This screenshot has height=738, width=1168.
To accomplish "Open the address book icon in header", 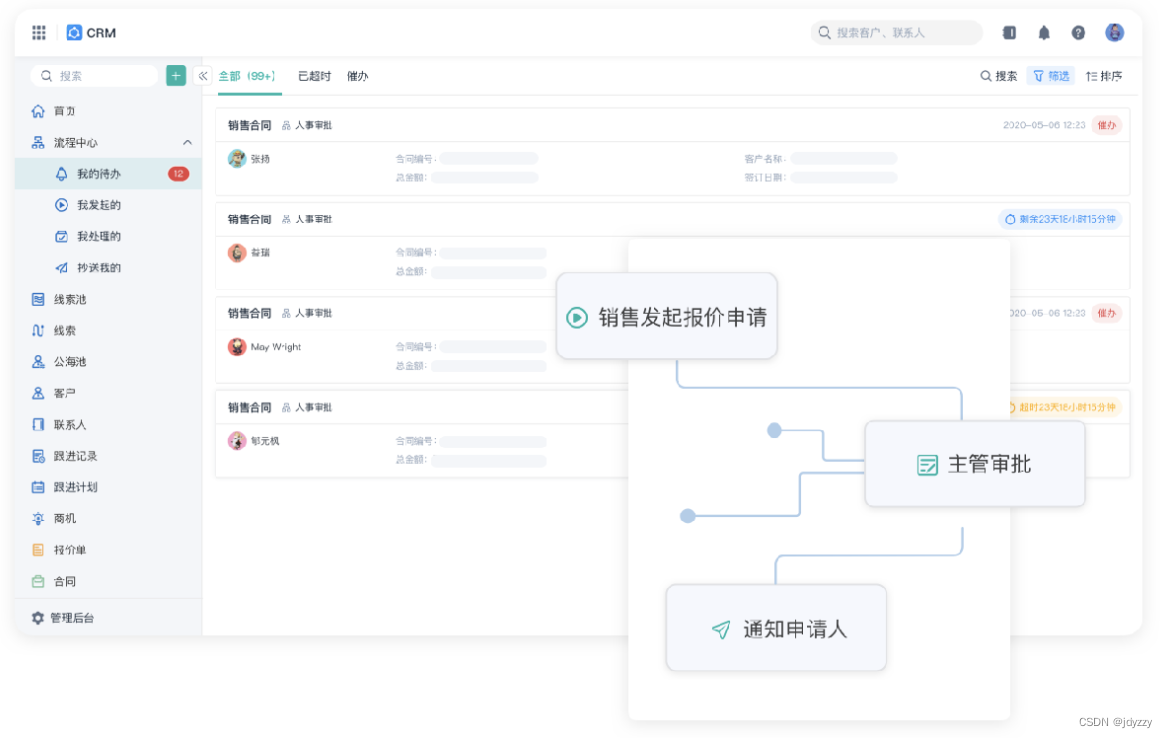I will tap(1009, 33).
